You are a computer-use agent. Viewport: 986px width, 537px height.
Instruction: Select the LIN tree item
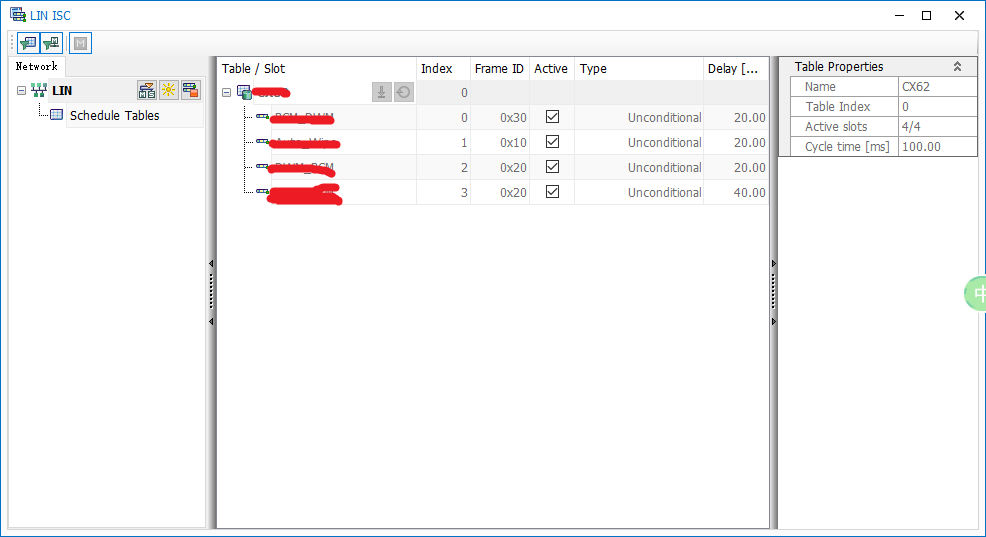(62, 91)
